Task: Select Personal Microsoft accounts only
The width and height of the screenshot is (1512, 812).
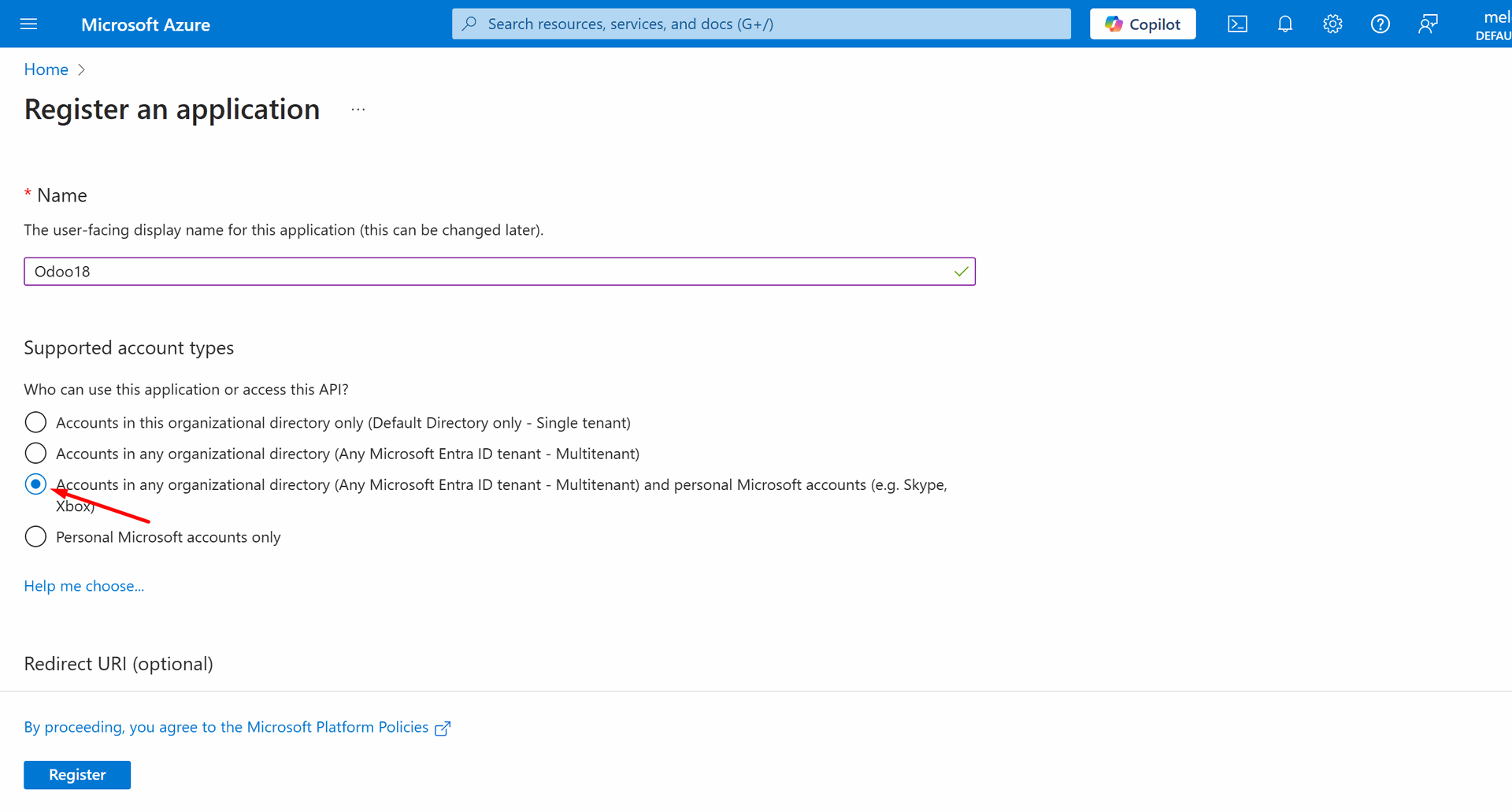Action: (35, 537)
